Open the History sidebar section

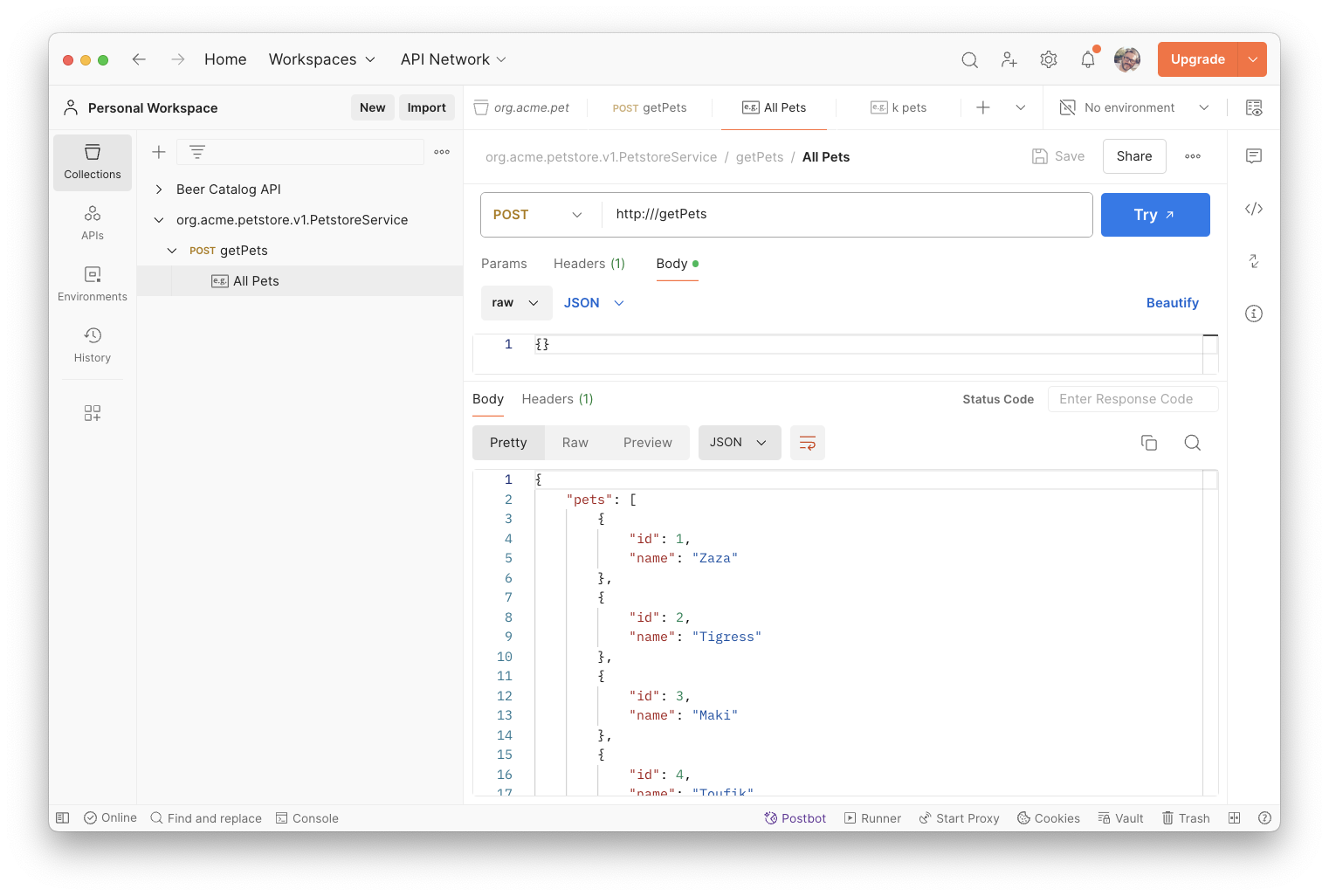[x=93, y=345]
